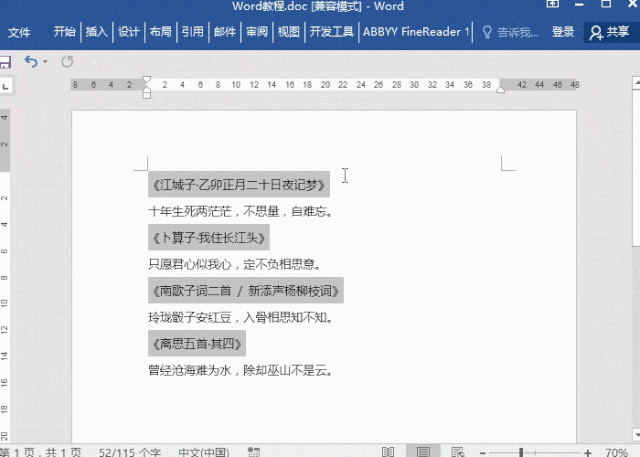The height and width of the screenshot is (457, 640).
Task: Open the 视图 ribbon tab
Action: (289, 32)
